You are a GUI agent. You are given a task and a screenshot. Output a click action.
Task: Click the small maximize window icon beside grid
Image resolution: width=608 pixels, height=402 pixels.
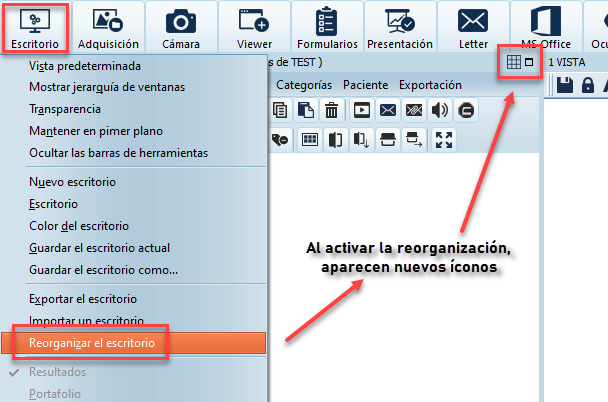click(529, 62)
